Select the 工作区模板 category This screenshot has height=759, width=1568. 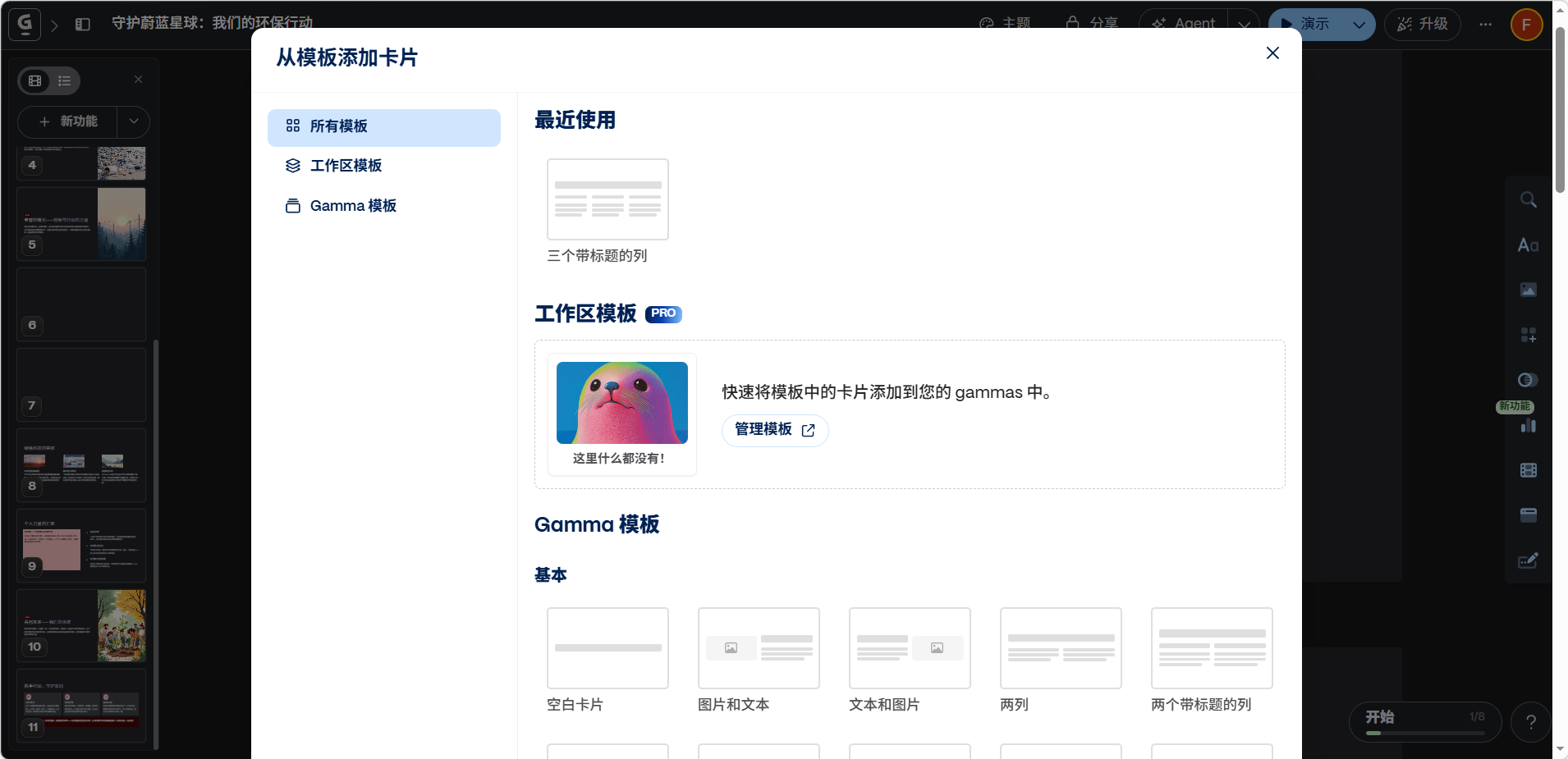coord(346,166)
